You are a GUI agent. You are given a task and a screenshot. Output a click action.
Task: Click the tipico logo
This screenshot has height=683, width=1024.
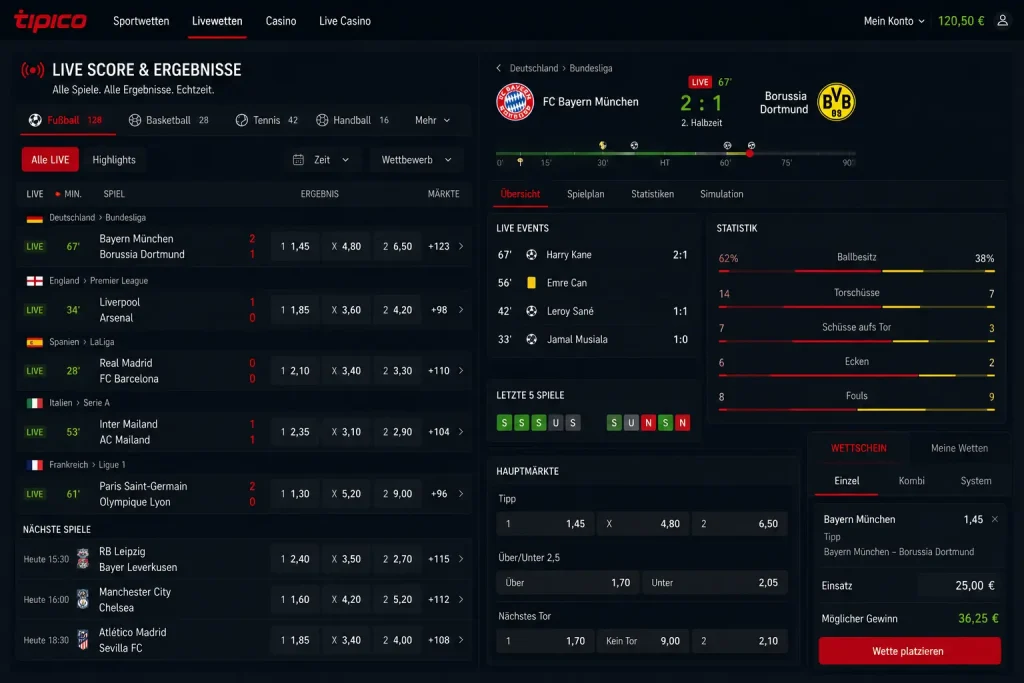(x=50, y=21)
